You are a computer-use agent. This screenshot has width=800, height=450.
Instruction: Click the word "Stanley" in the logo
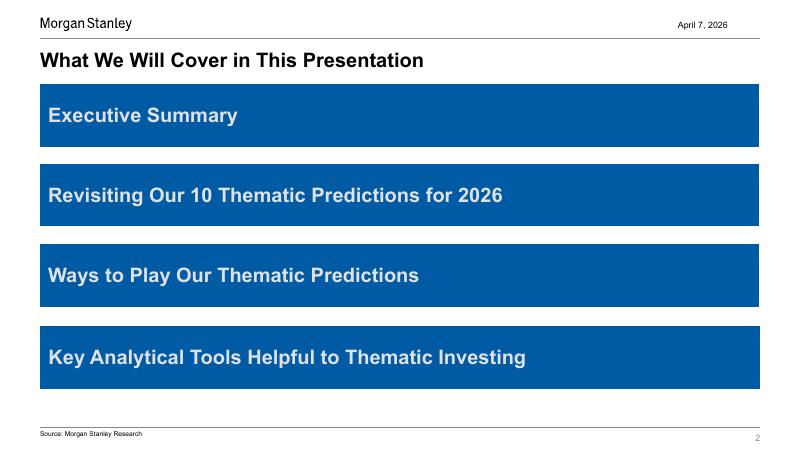(x=110, y=23)
